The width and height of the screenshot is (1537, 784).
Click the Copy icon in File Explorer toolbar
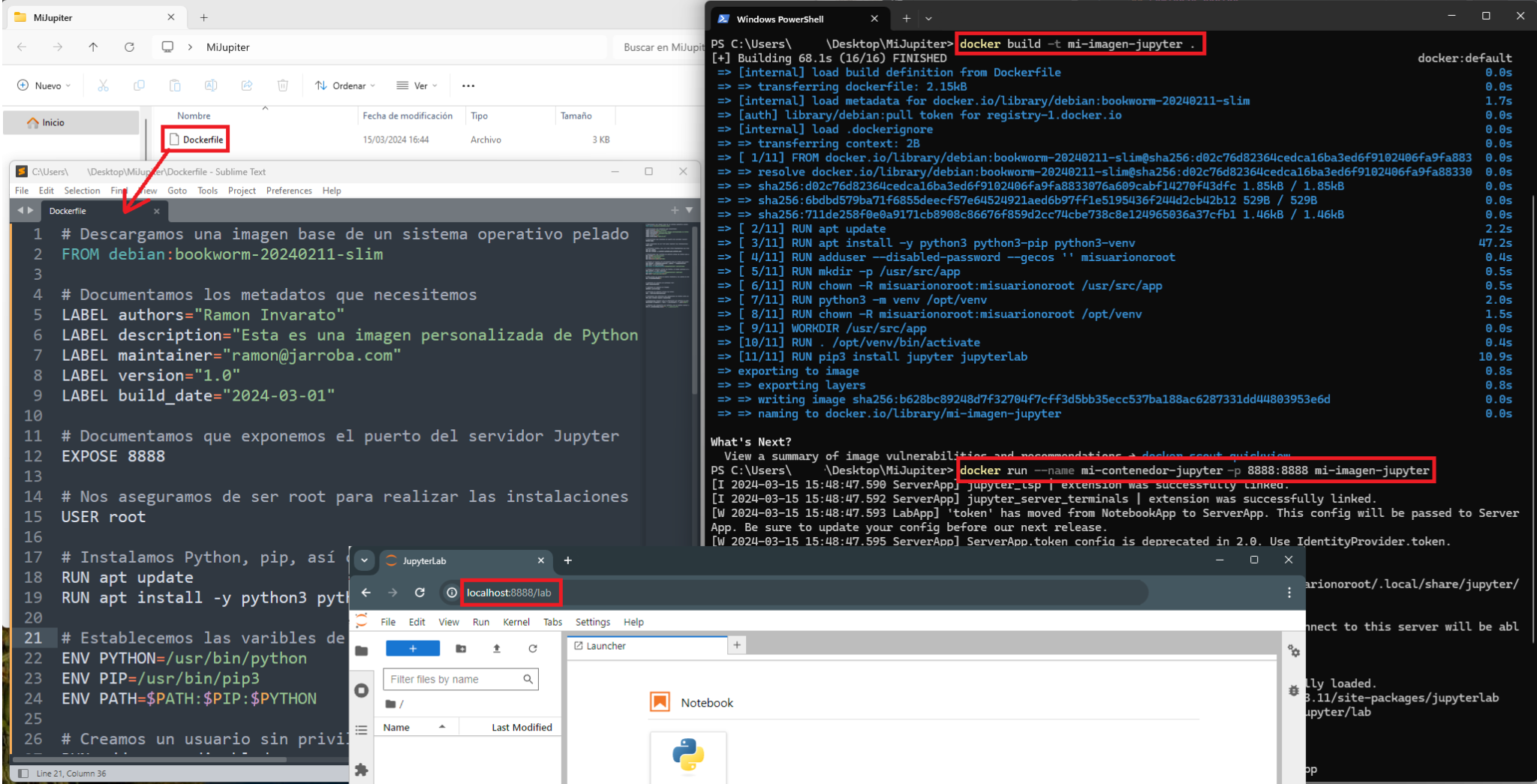coord(139,86)
